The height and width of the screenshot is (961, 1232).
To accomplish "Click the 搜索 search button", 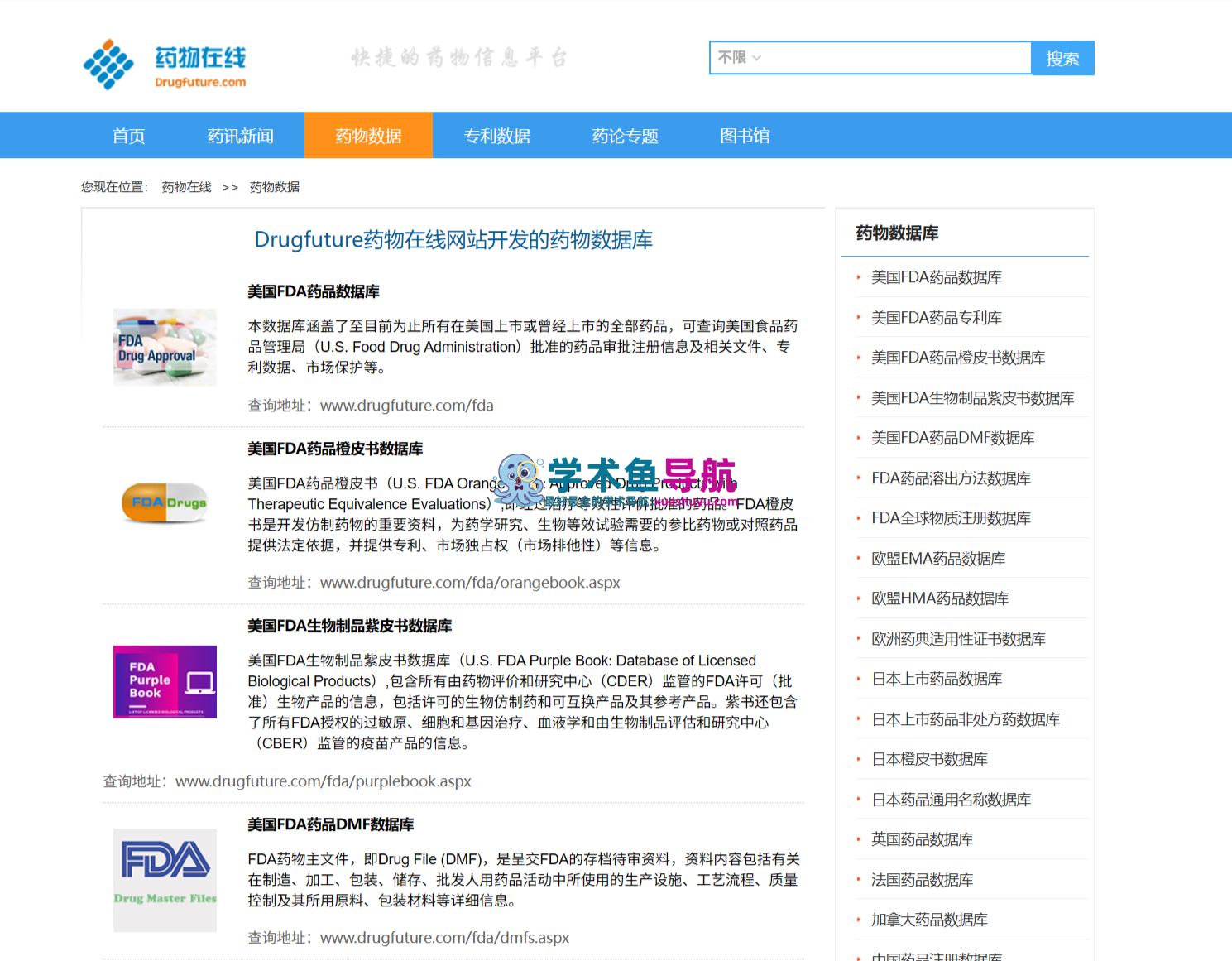I will [1062, 58].
